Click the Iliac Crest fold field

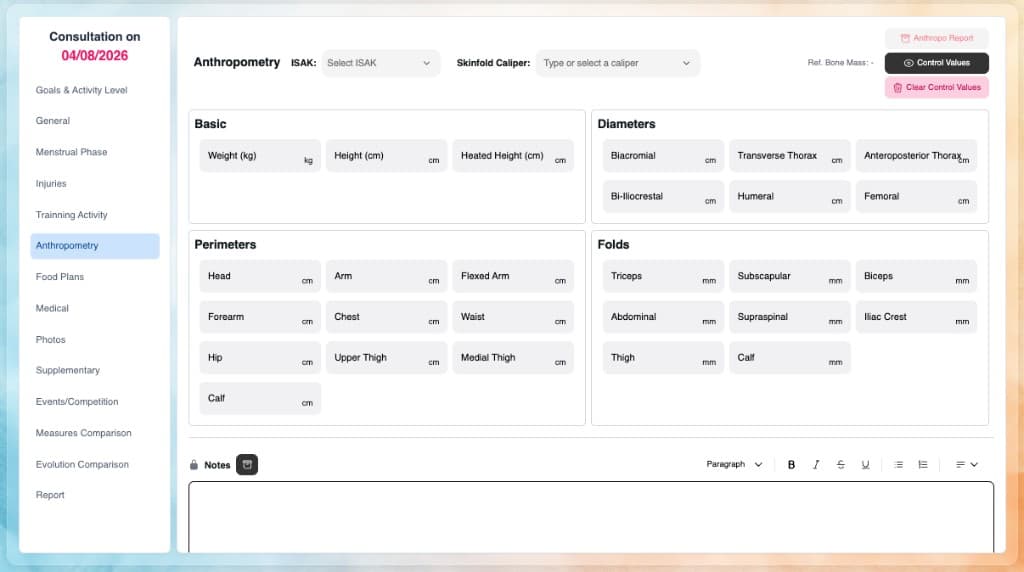pyautogui.click(x=917, y=317)
